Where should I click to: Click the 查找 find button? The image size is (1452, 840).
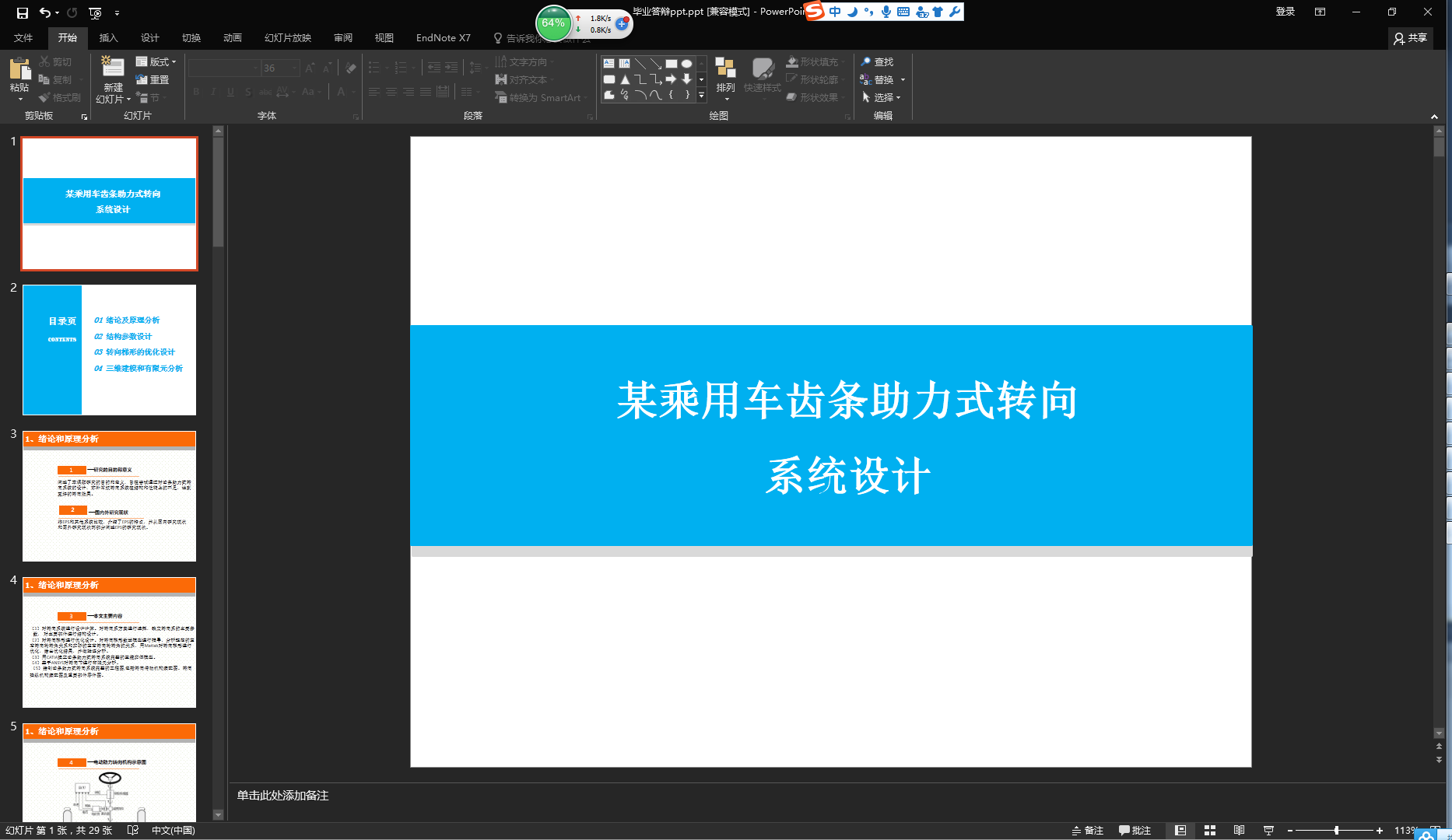(x=878, y=61)
